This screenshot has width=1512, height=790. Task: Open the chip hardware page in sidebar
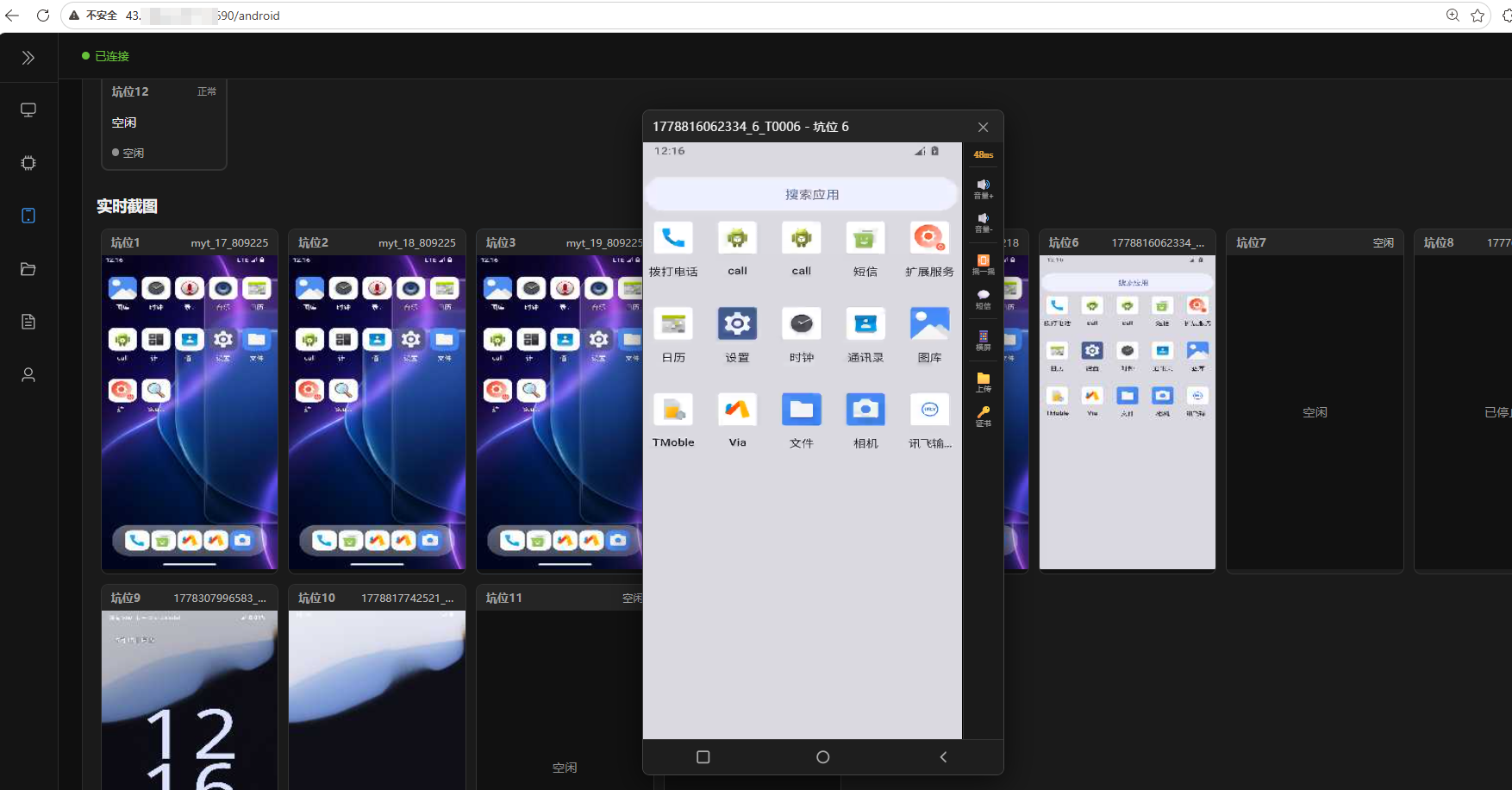[28, 163]
